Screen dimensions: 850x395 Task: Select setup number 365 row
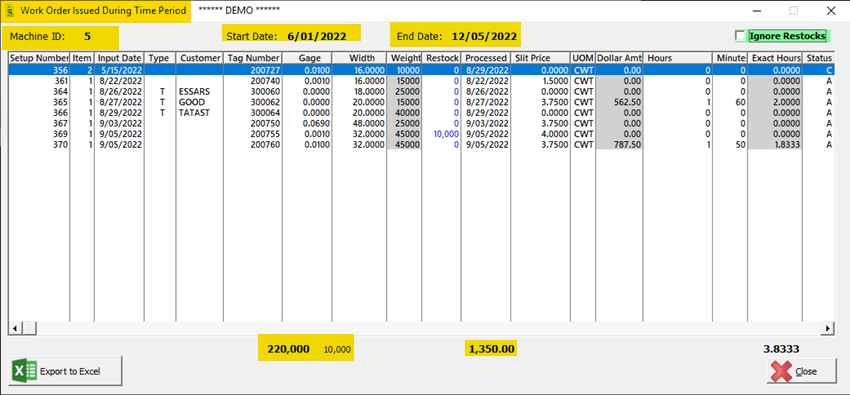(421, 101)
